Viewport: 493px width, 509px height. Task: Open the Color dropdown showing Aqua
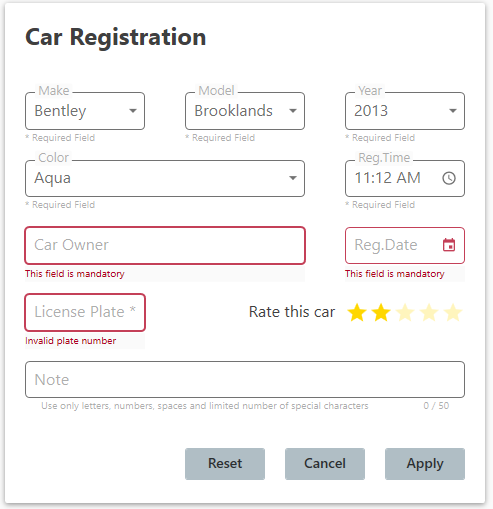[165, 178]
